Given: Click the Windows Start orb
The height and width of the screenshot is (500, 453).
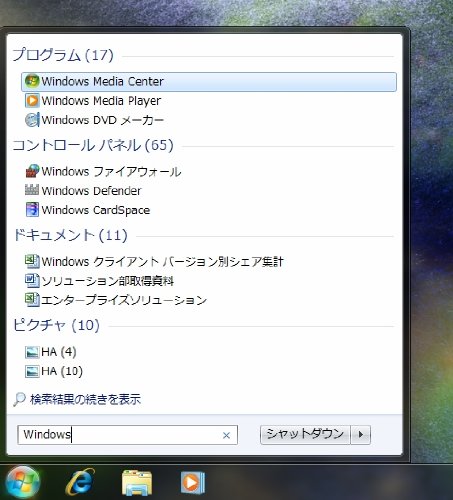Looking at the screenshot, I should point(22,482).
